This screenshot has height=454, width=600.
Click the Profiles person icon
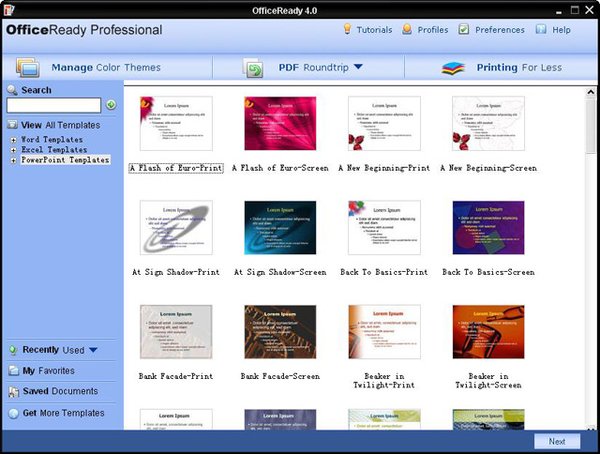coord(407,29)
